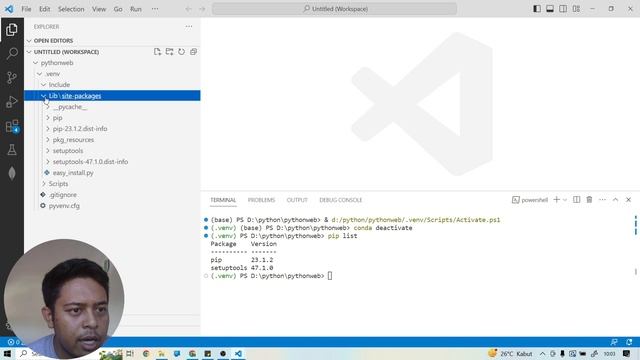Open the Go menu

tap(118, 9)
